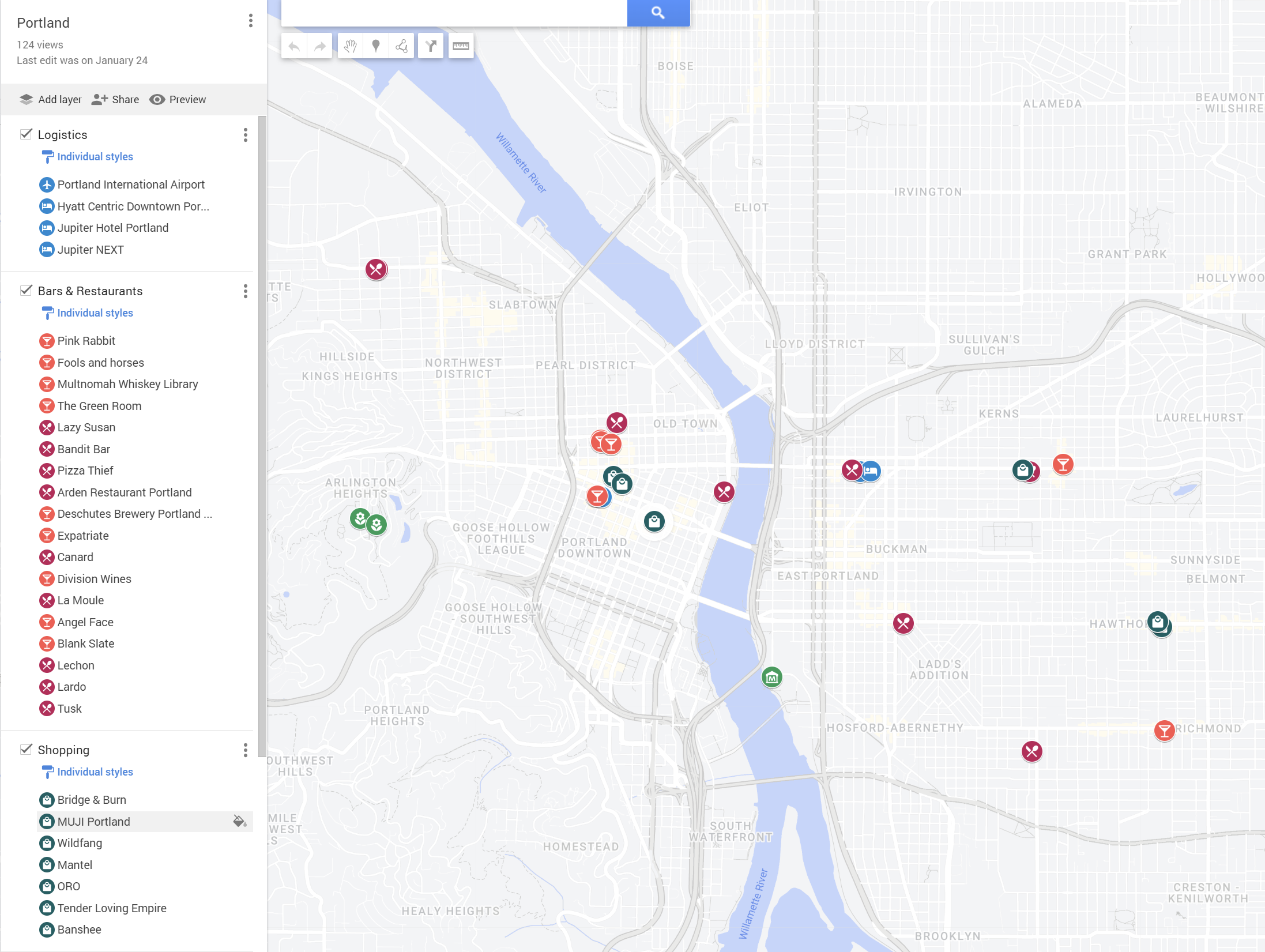This screenshot has height=952, width=1265.
Task: Click the blue search button
Action: coord(658,12)
